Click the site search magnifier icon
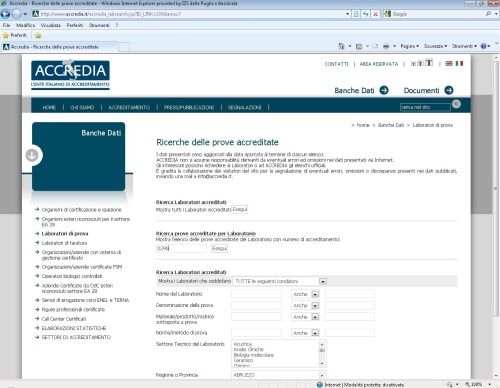 [x=456, y=104]
